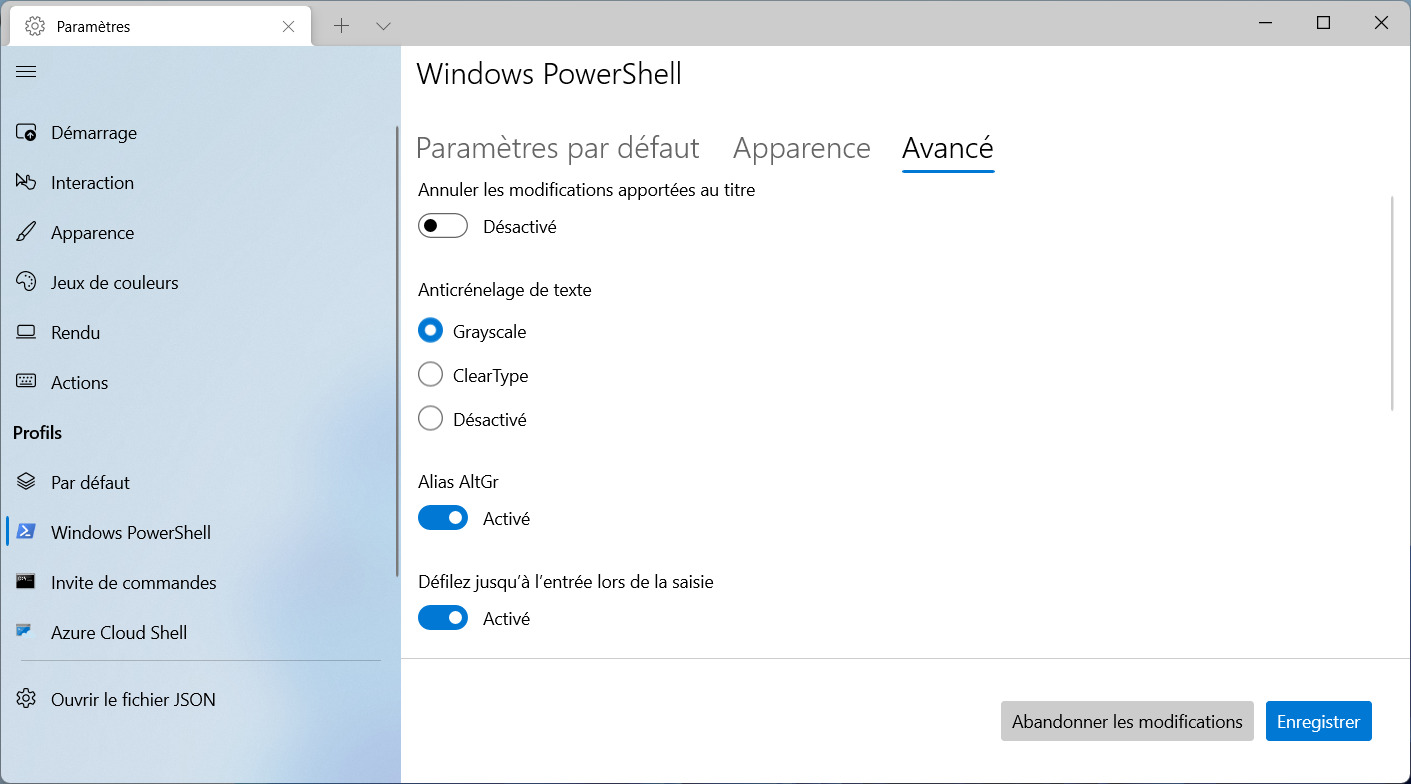
Task: Select the Azure Cloud Shell profile icon
Action: pos(25,632)
